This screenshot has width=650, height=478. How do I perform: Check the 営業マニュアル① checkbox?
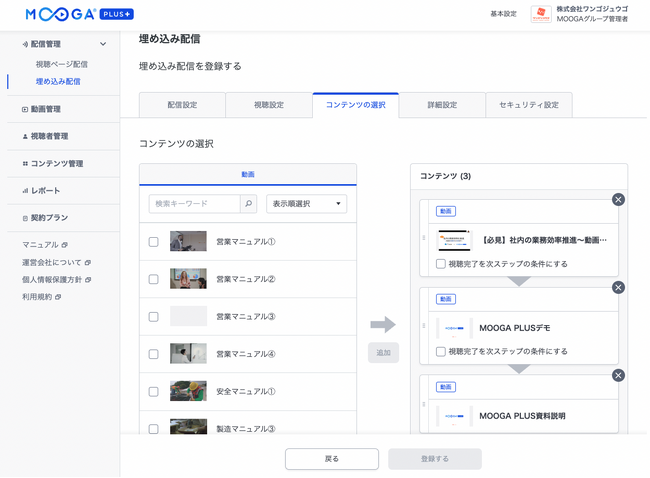pyautogui.click(x=153, y=242)
